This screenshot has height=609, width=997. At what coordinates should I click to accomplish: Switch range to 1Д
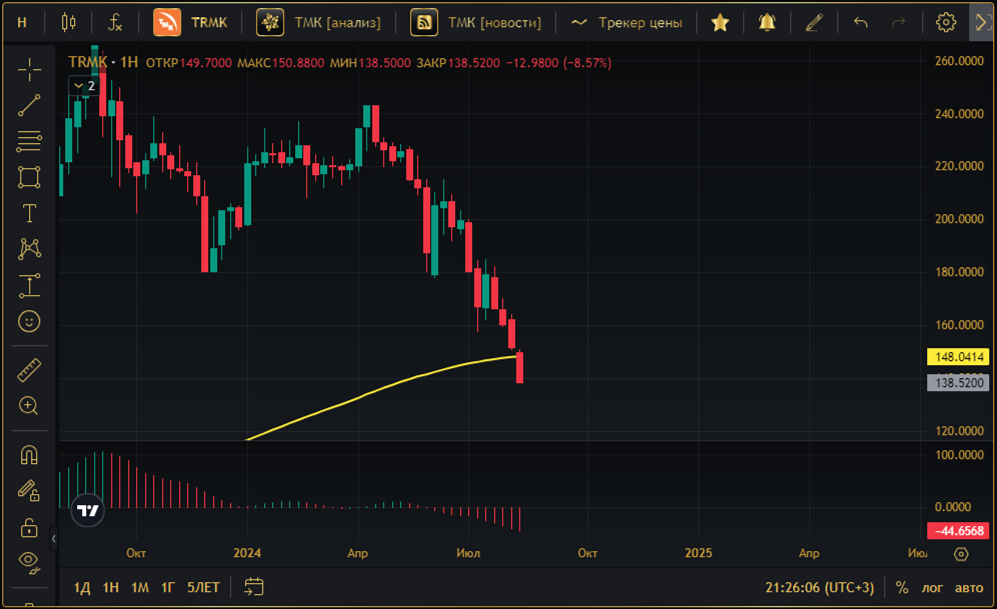click(82, 587)
